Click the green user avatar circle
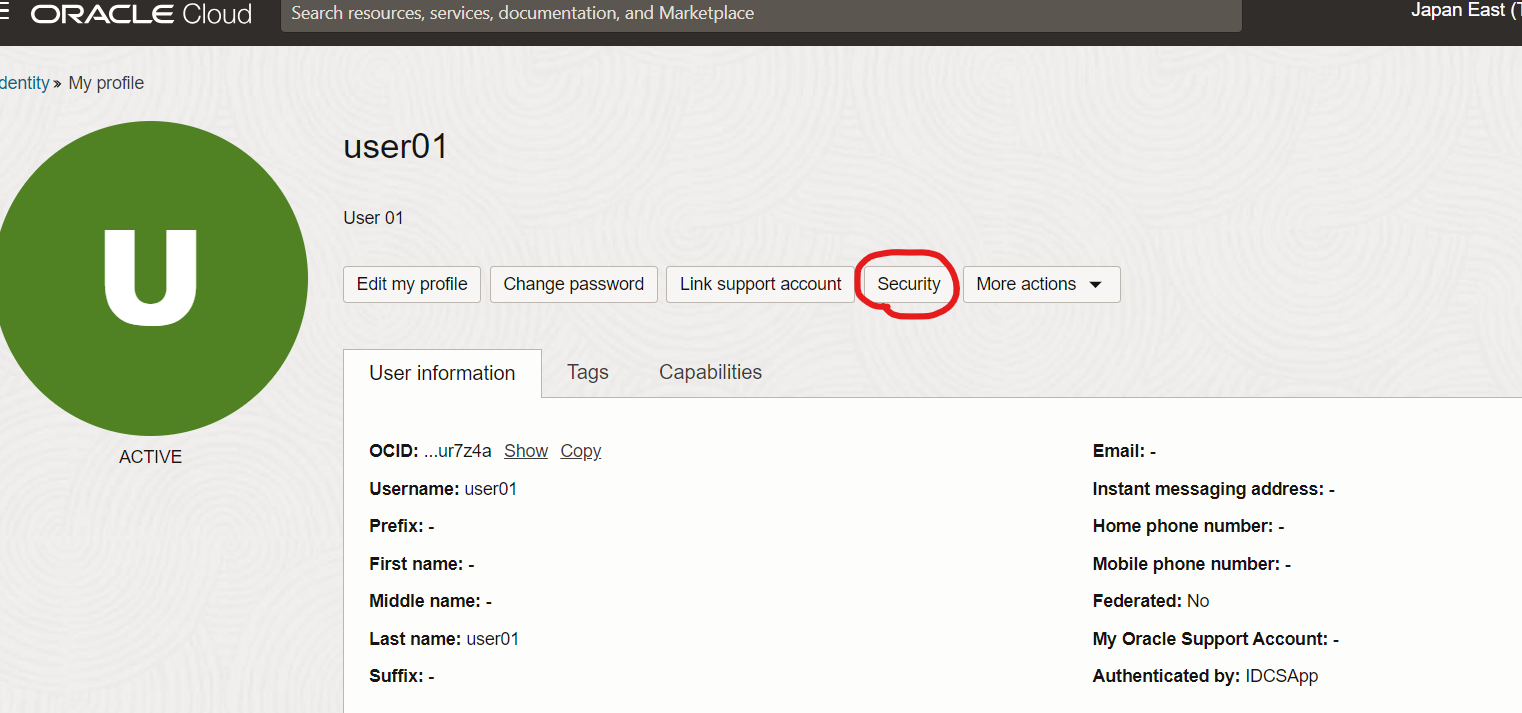 pos(150,278)
